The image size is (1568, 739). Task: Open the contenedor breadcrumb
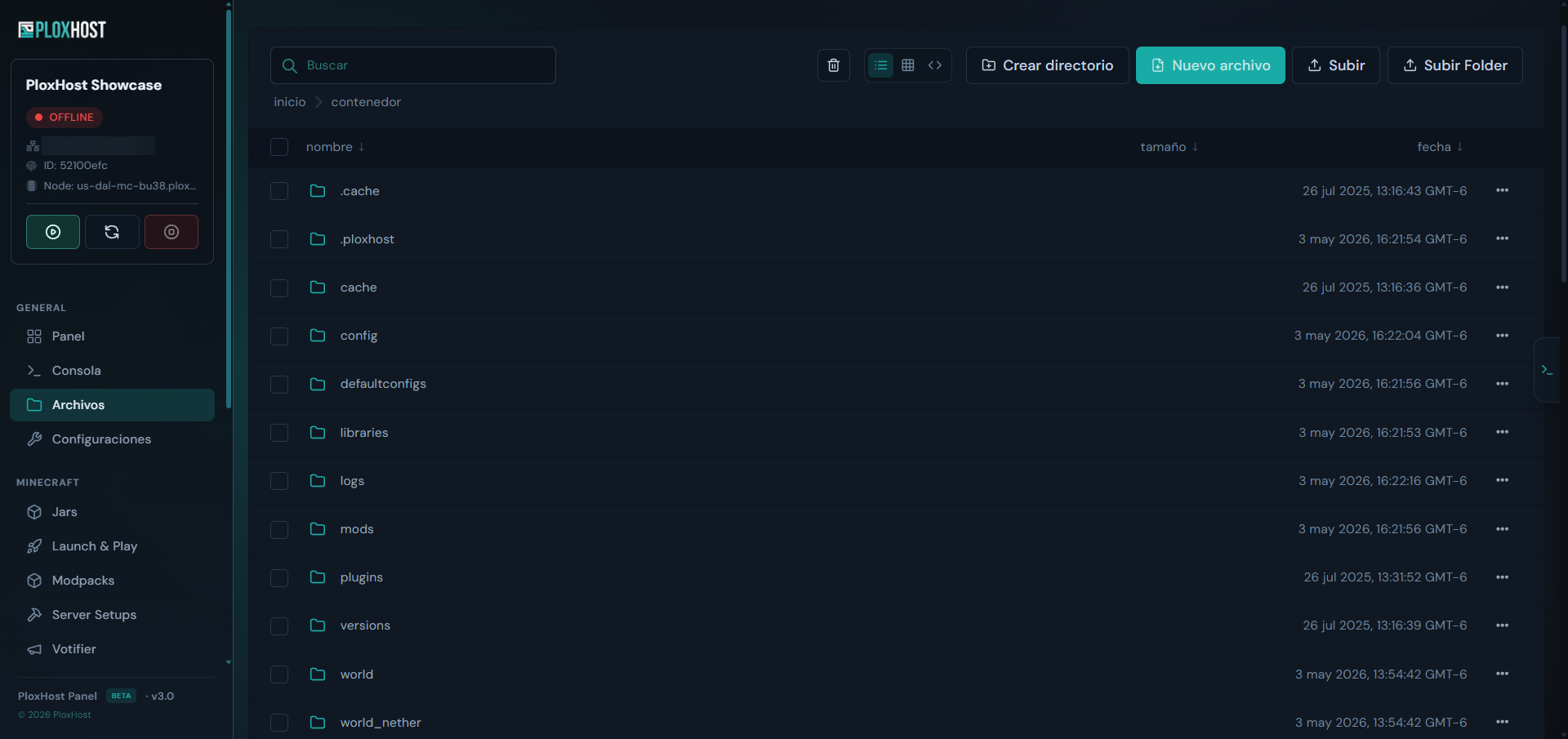(366, 102)
